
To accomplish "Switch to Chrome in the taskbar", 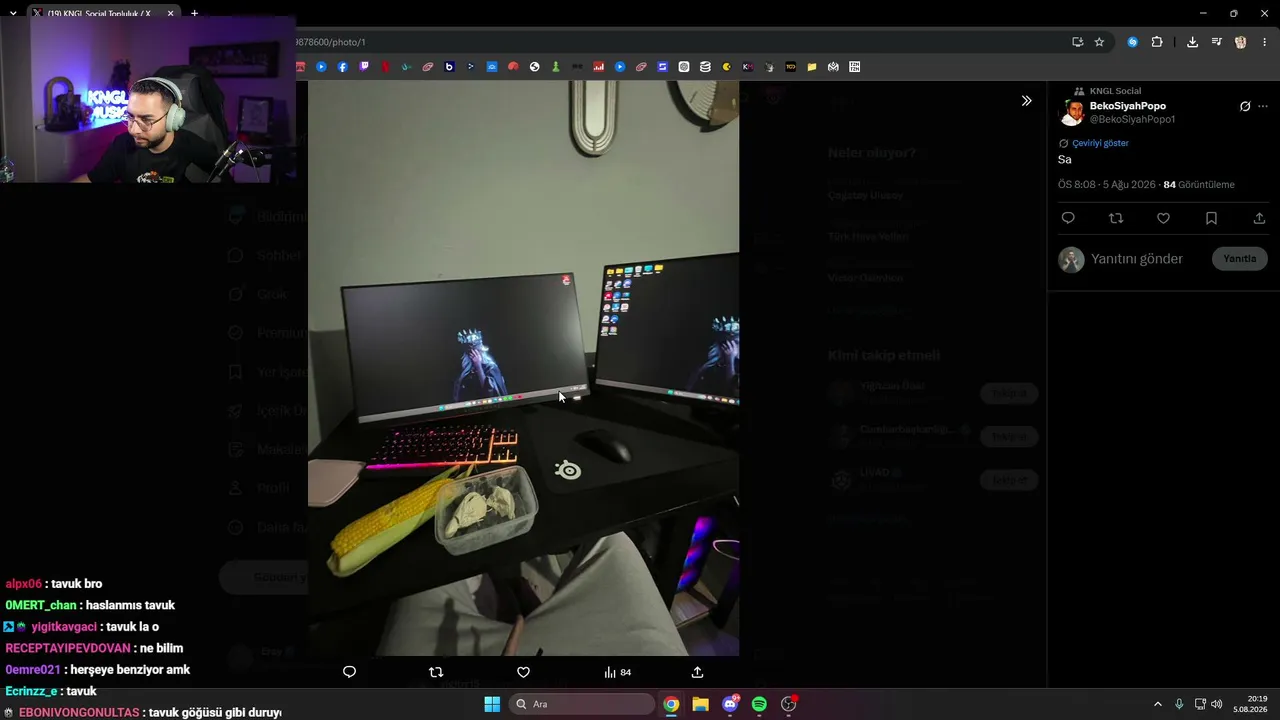I will coord(671,704).
